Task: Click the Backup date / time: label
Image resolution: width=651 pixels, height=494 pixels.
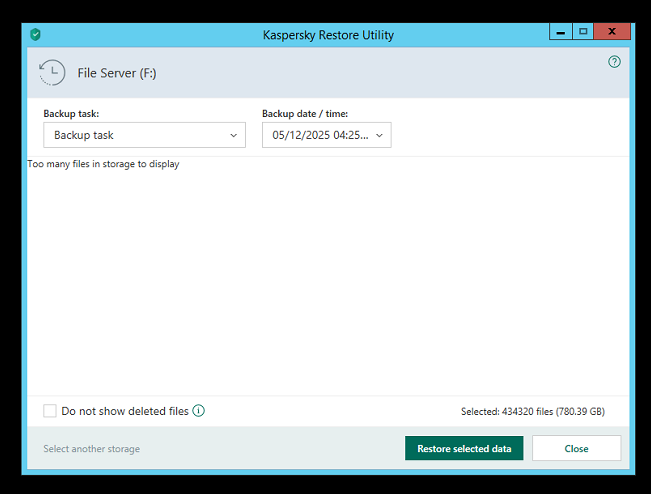Action: point(305,114)
